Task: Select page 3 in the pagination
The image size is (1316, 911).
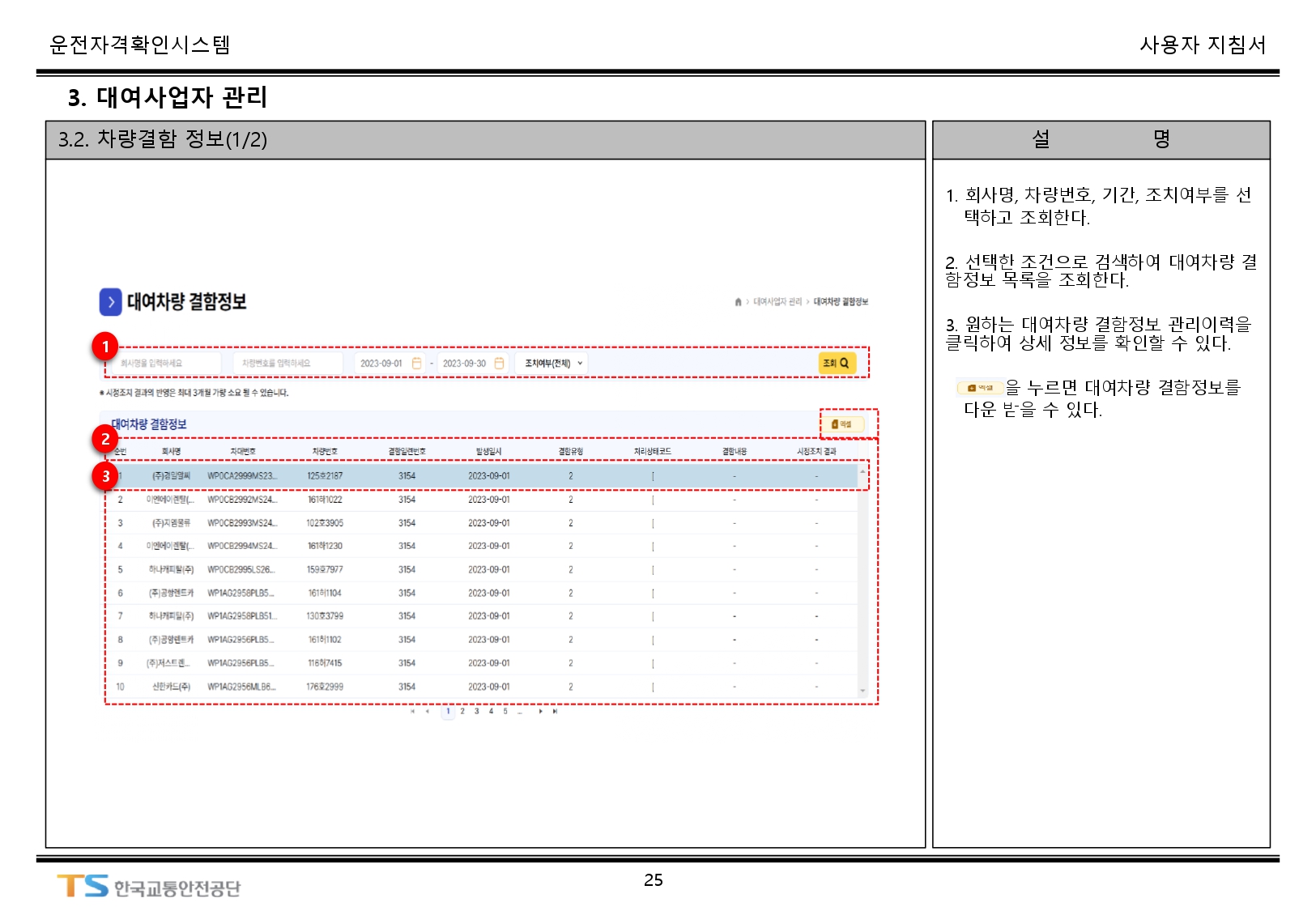Action: tap(476, 712)
